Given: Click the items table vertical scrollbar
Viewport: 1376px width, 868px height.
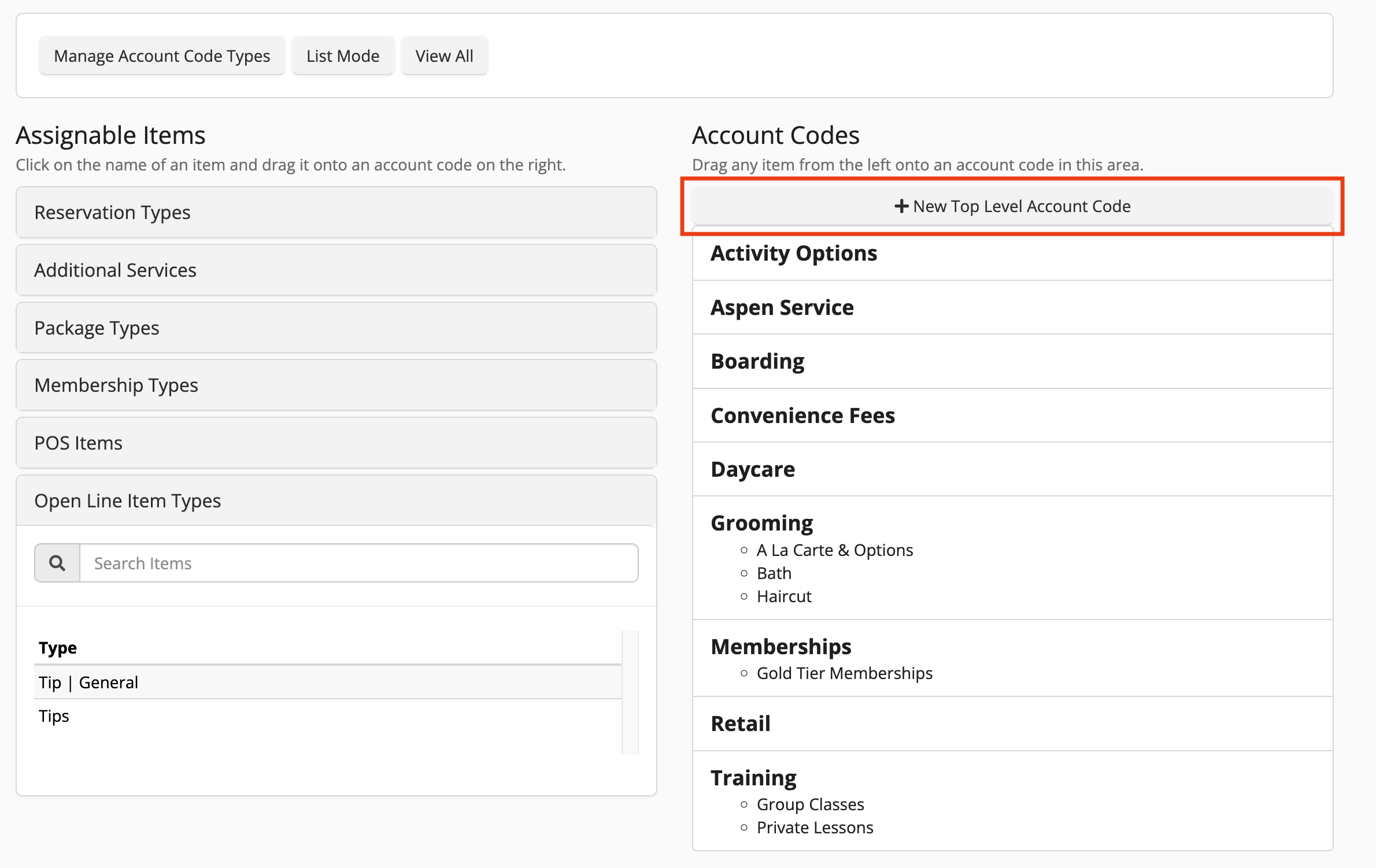Looking at the screenshot, I should pyautogui.click(x=630, y=693).
